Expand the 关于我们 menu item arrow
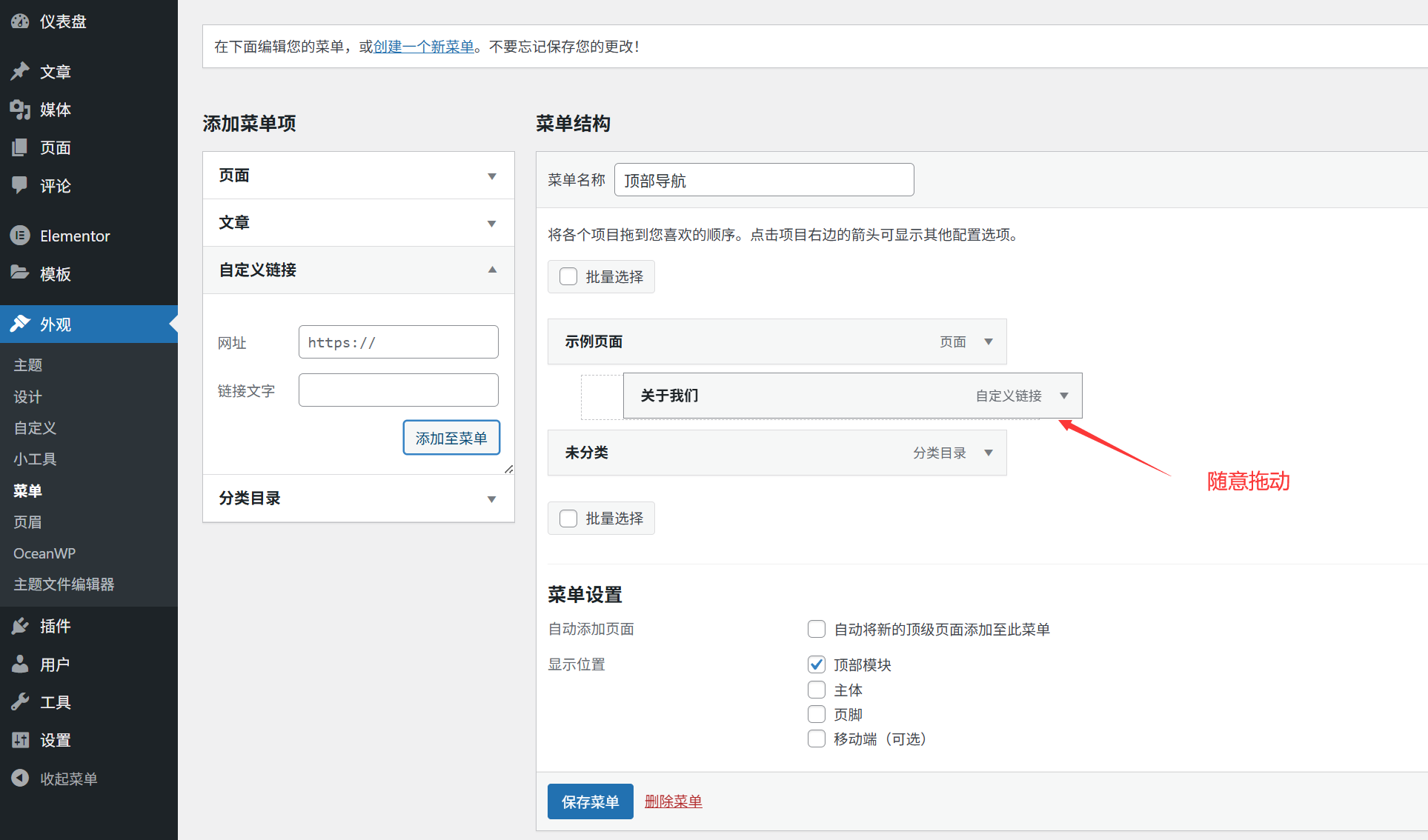 pos(1064,396)
